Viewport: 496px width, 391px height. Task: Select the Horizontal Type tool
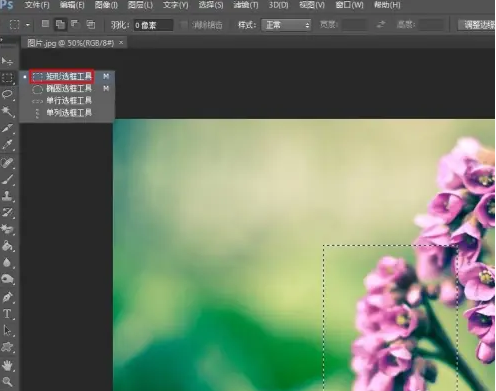(x=7, y=314)
